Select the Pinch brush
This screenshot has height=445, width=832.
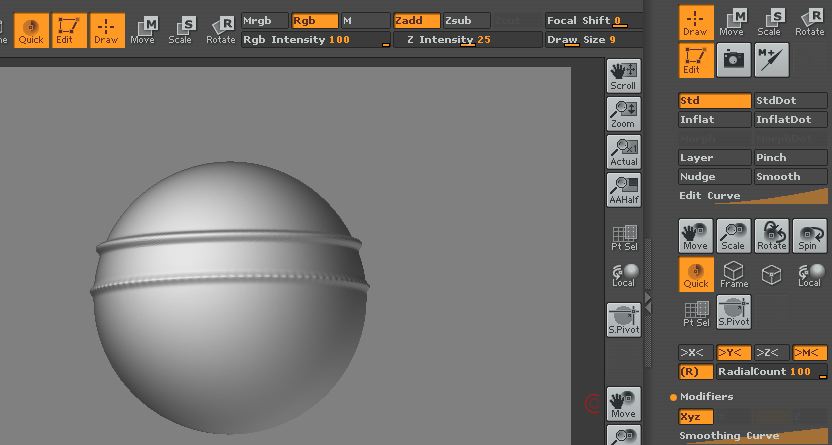point(791,158)
